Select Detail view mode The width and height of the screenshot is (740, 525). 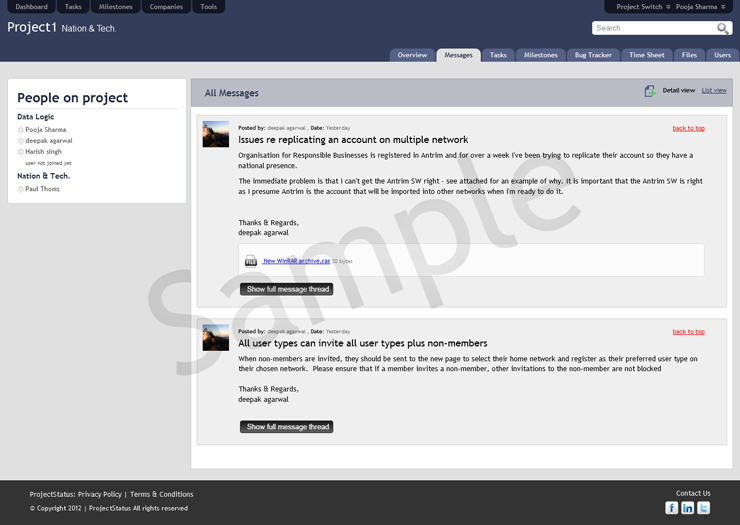click(678, 91)
